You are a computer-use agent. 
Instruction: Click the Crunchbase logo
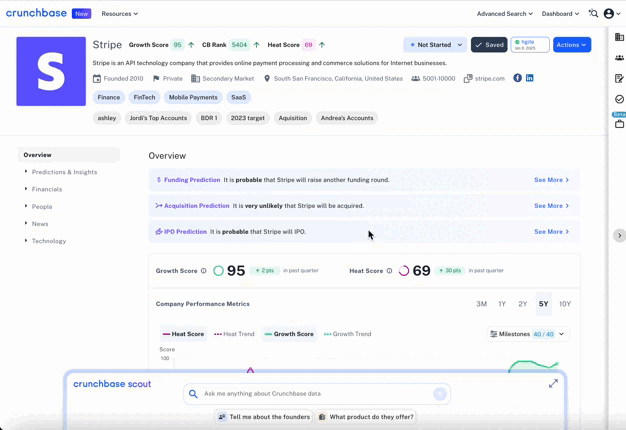tap(36, 13)
